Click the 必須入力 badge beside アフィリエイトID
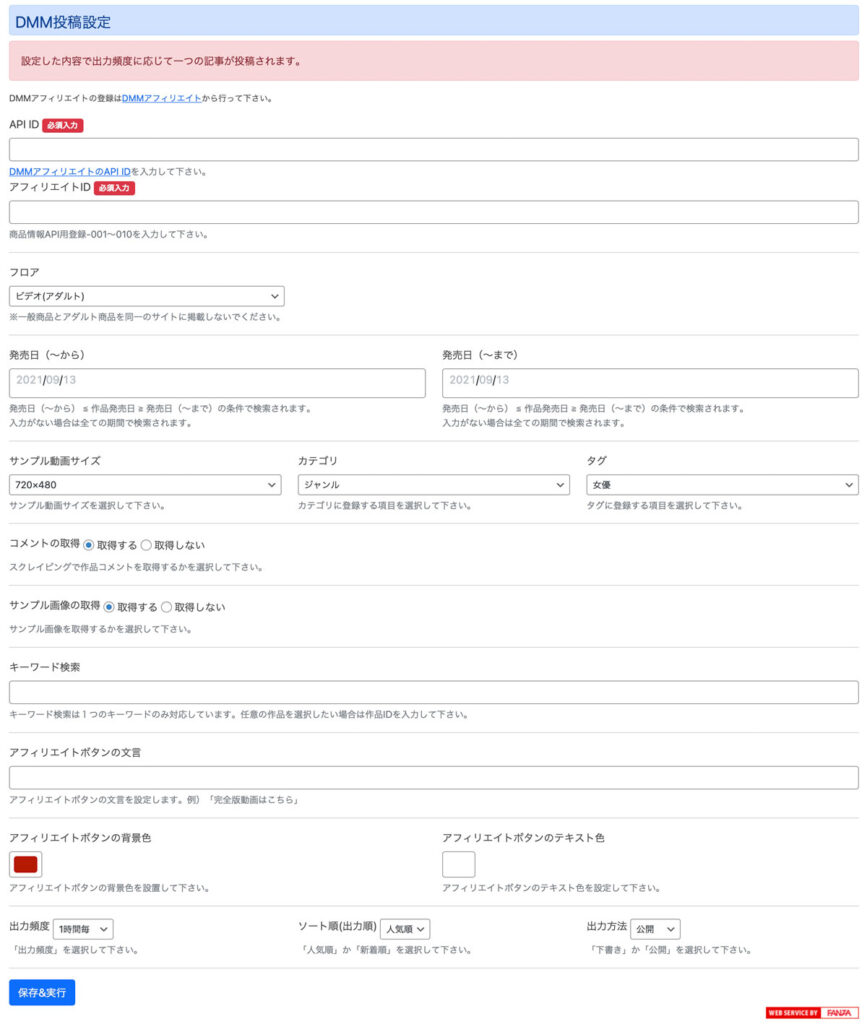 (x=114, y=188)
